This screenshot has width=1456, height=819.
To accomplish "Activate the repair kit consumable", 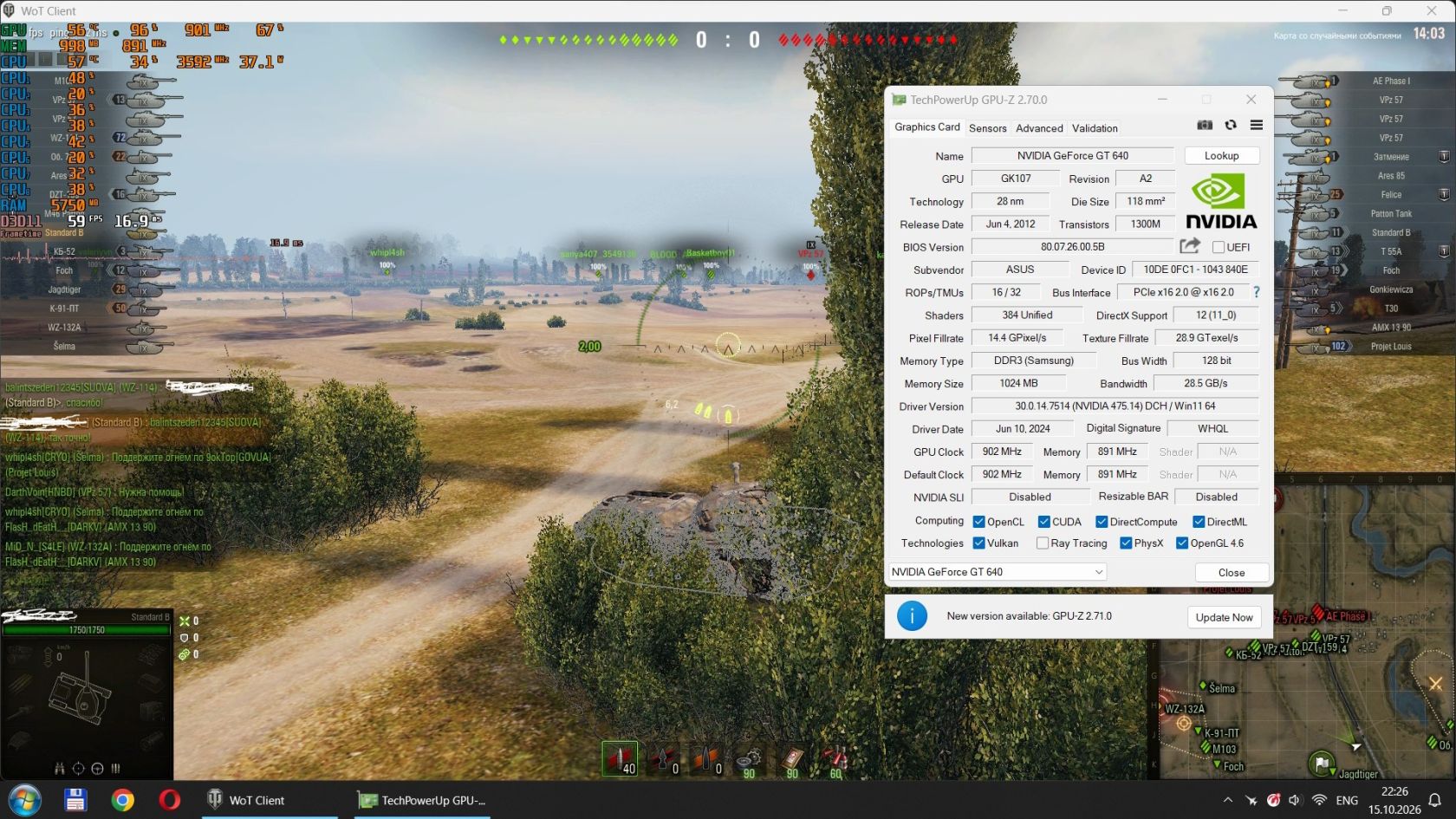I will coord(749,760).
